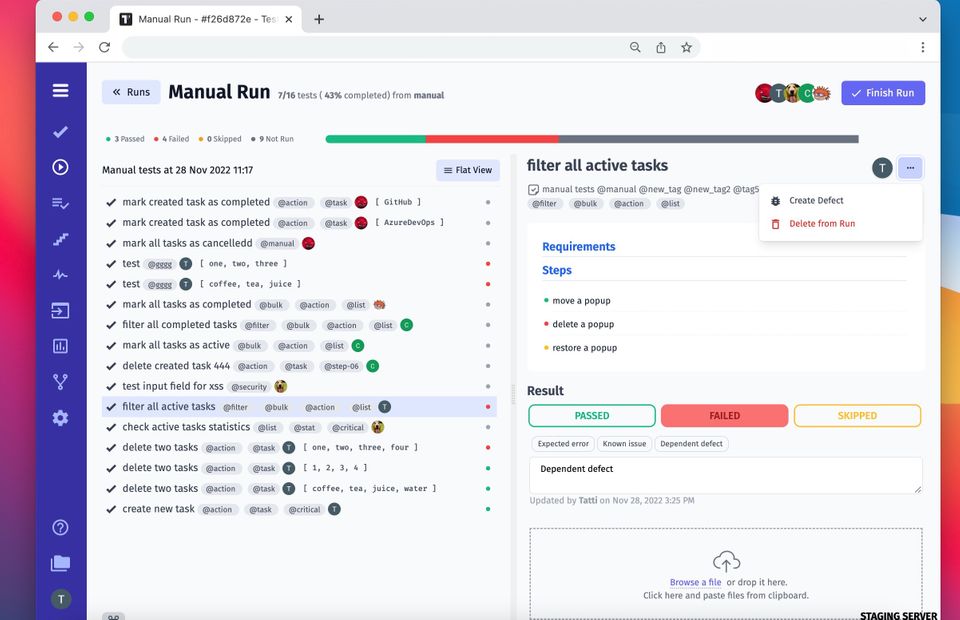Open the Analytics chart icon in sidebar

click(60, 346)
